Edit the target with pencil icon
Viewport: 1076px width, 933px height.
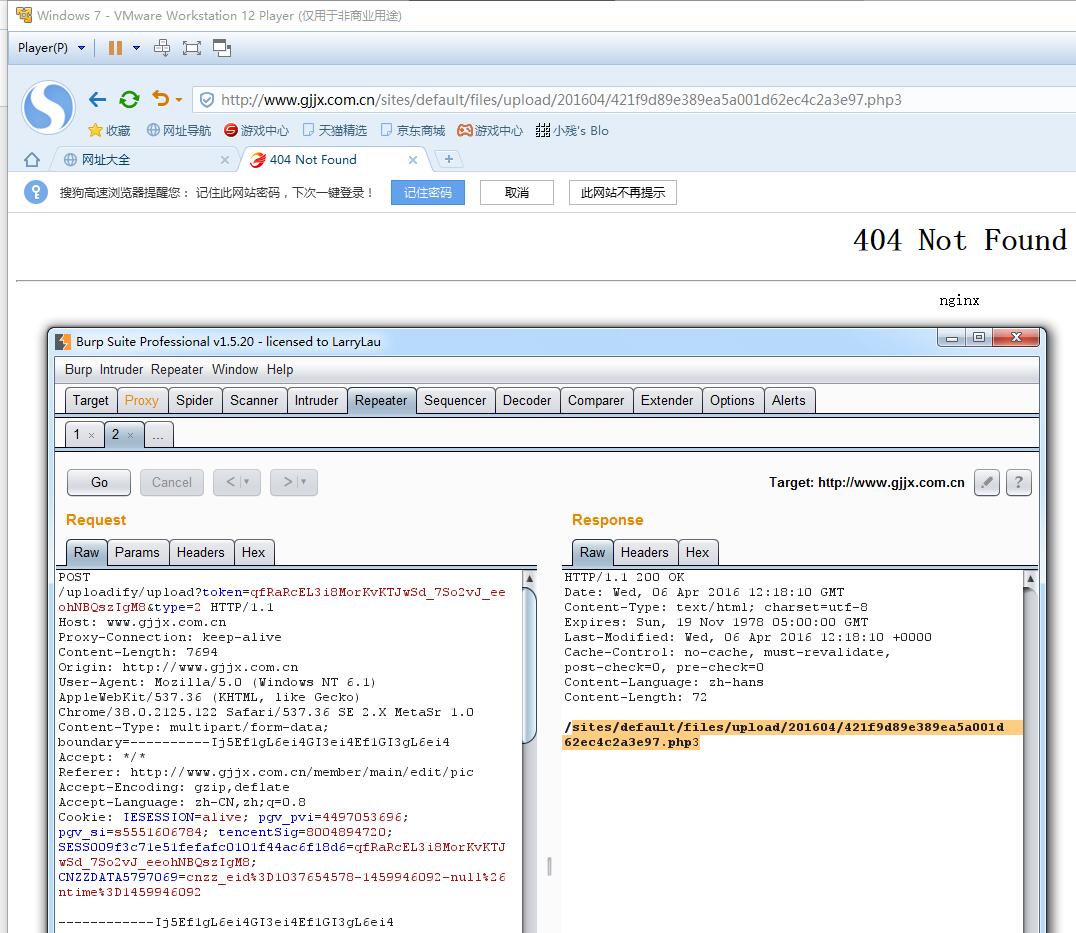tap(987, 482)
